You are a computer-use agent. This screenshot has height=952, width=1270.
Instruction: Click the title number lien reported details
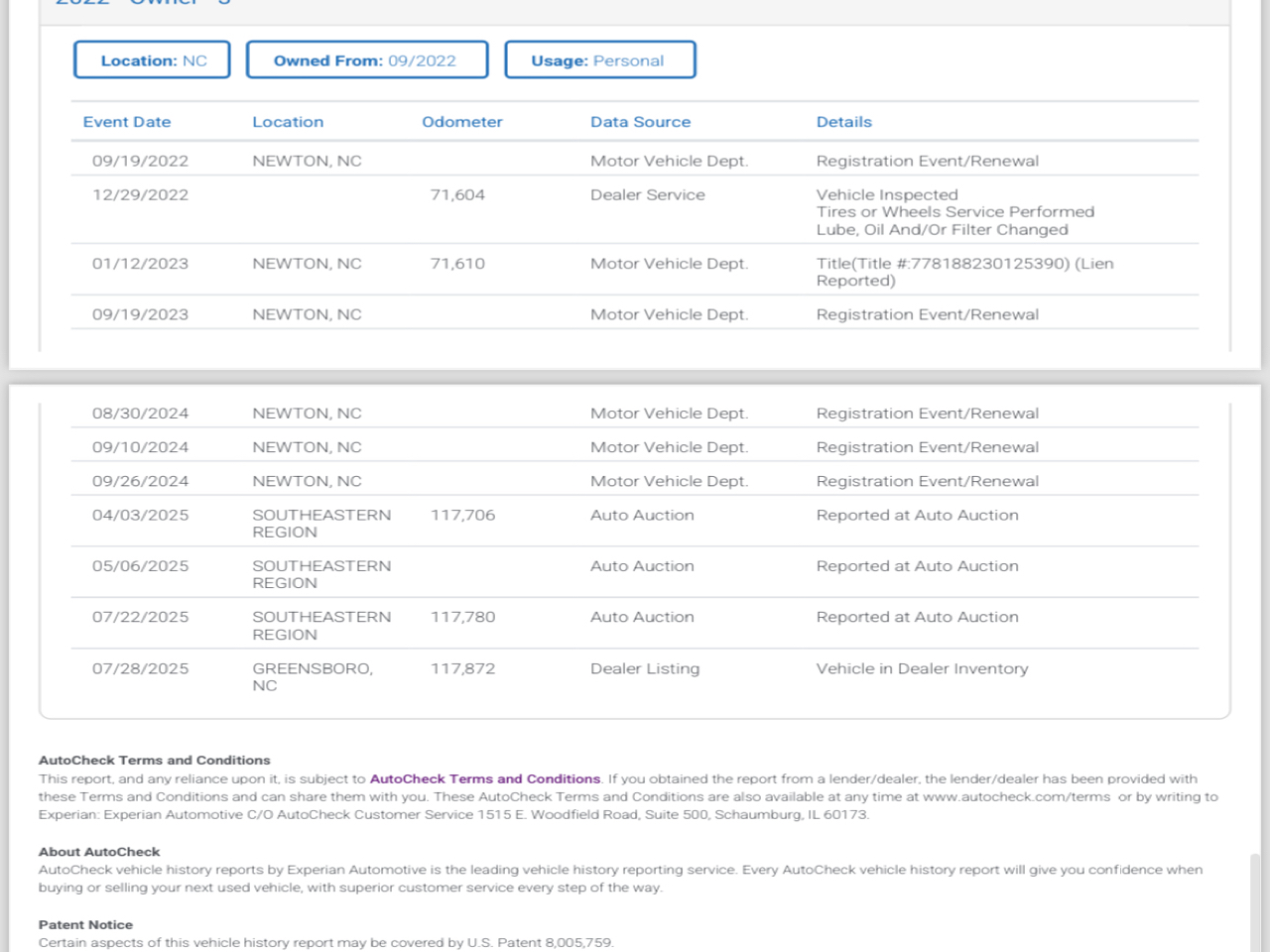tap(963, 272)
